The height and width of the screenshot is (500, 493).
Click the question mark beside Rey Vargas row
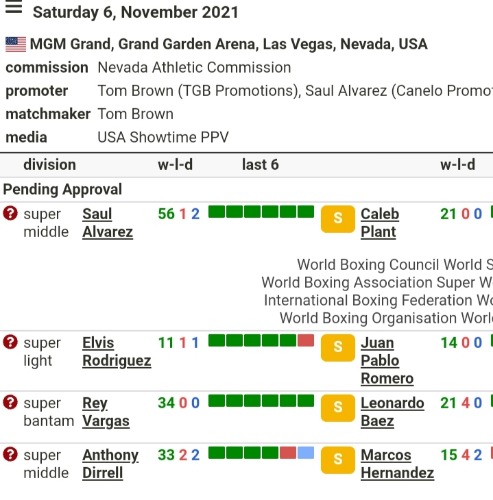[x=10, y=402]
